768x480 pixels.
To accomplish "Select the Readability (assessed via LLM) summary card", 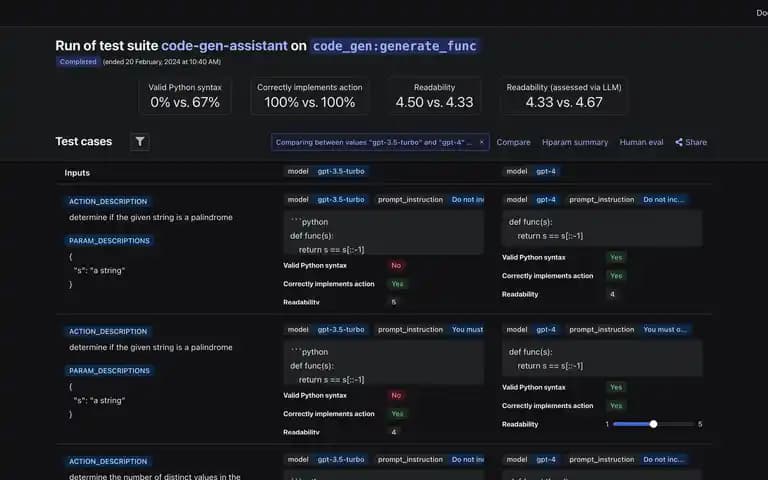I will [x=564, y=96].
